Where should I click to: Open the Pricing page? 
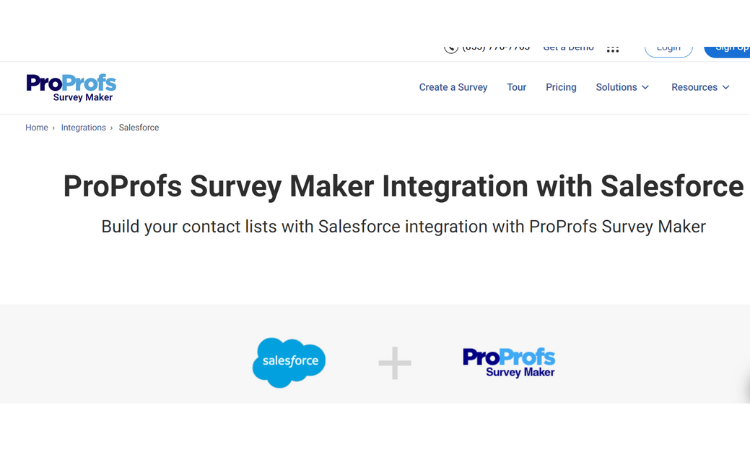(561, 88)
